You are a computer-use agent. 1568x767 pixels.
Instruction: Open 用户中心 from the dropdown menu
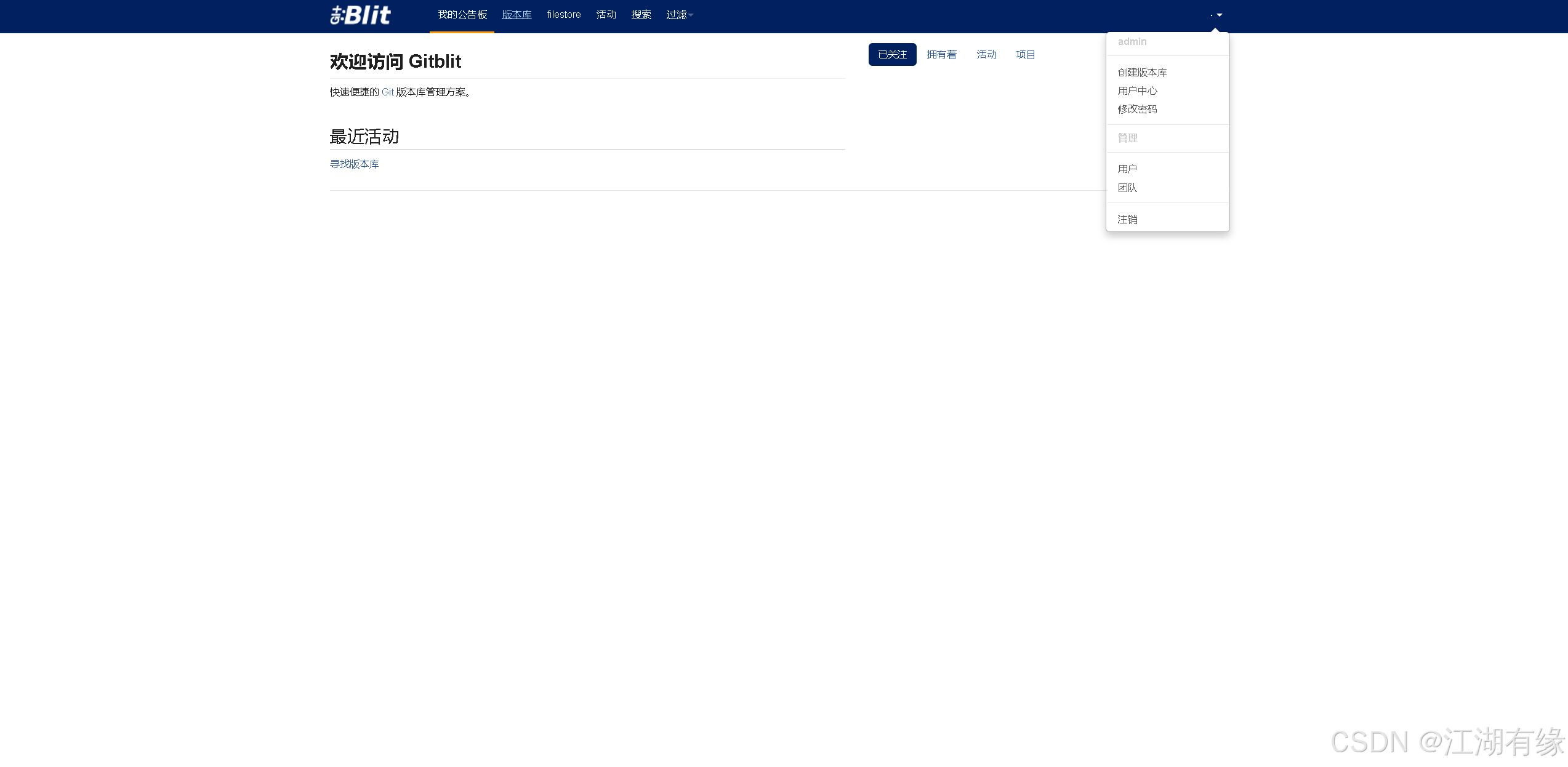point(1137,91)
